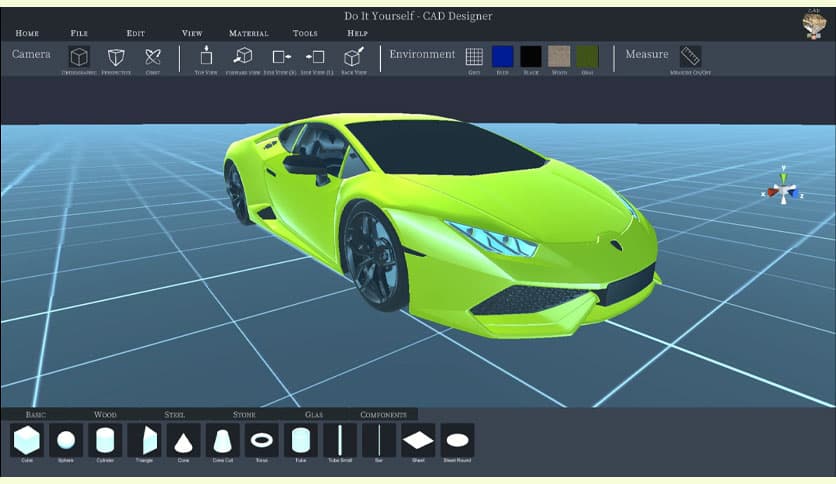This screenshot has width=836, height=484.
Task: Set camera to Forward View
Action: point(243,56)
